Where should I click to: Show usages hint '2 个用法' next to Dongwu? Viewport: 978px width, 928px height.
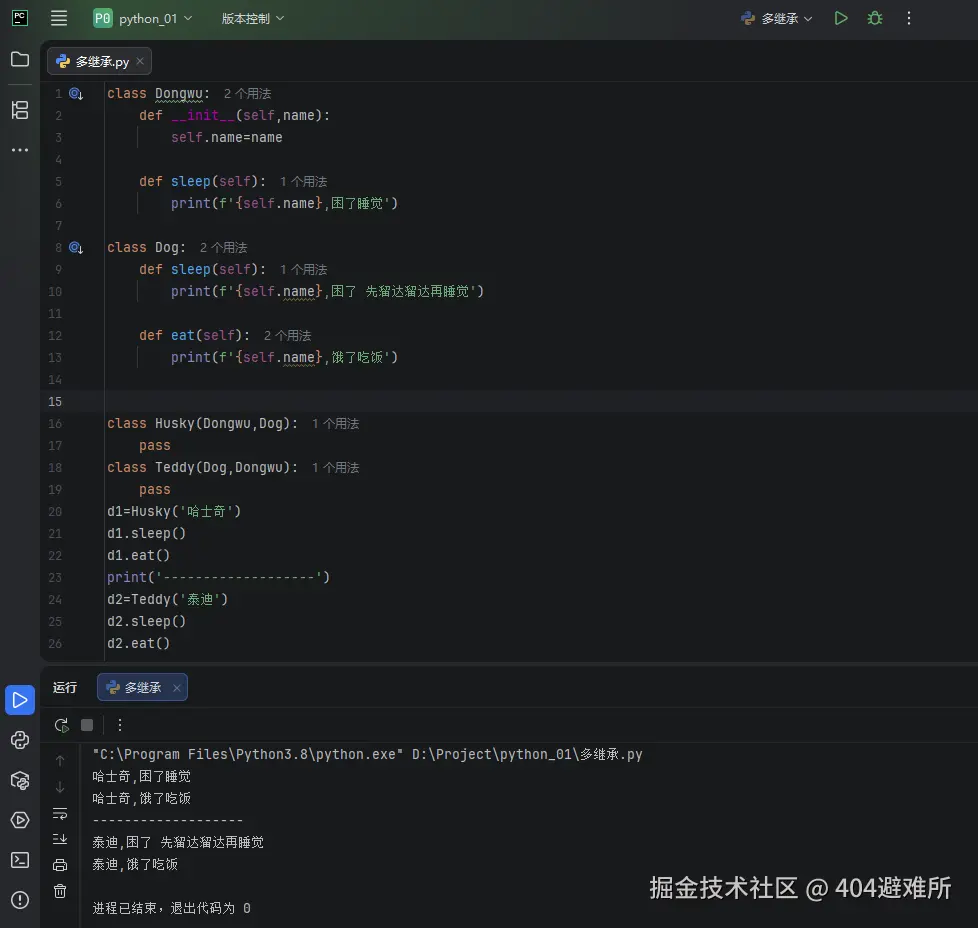pyautogui.click(x=248, y=94)
